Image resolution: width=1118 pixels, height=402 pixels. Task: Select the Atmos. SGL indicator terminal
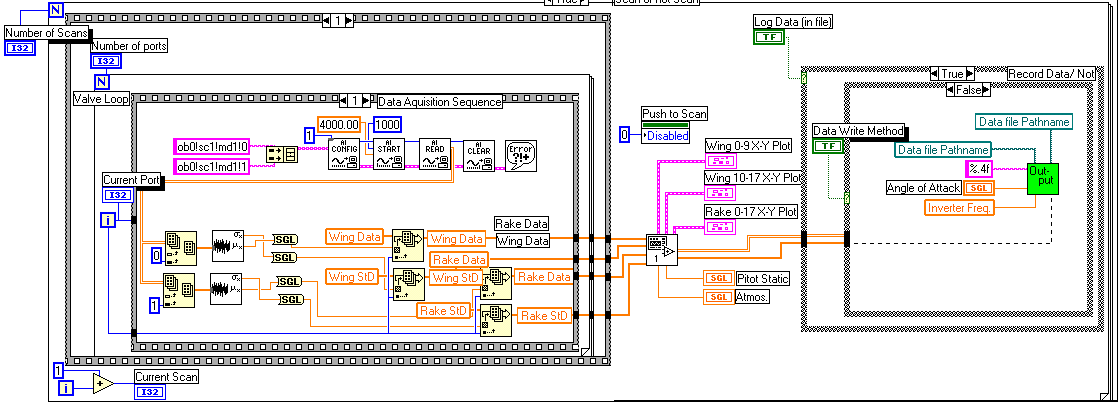coord(717,298)
